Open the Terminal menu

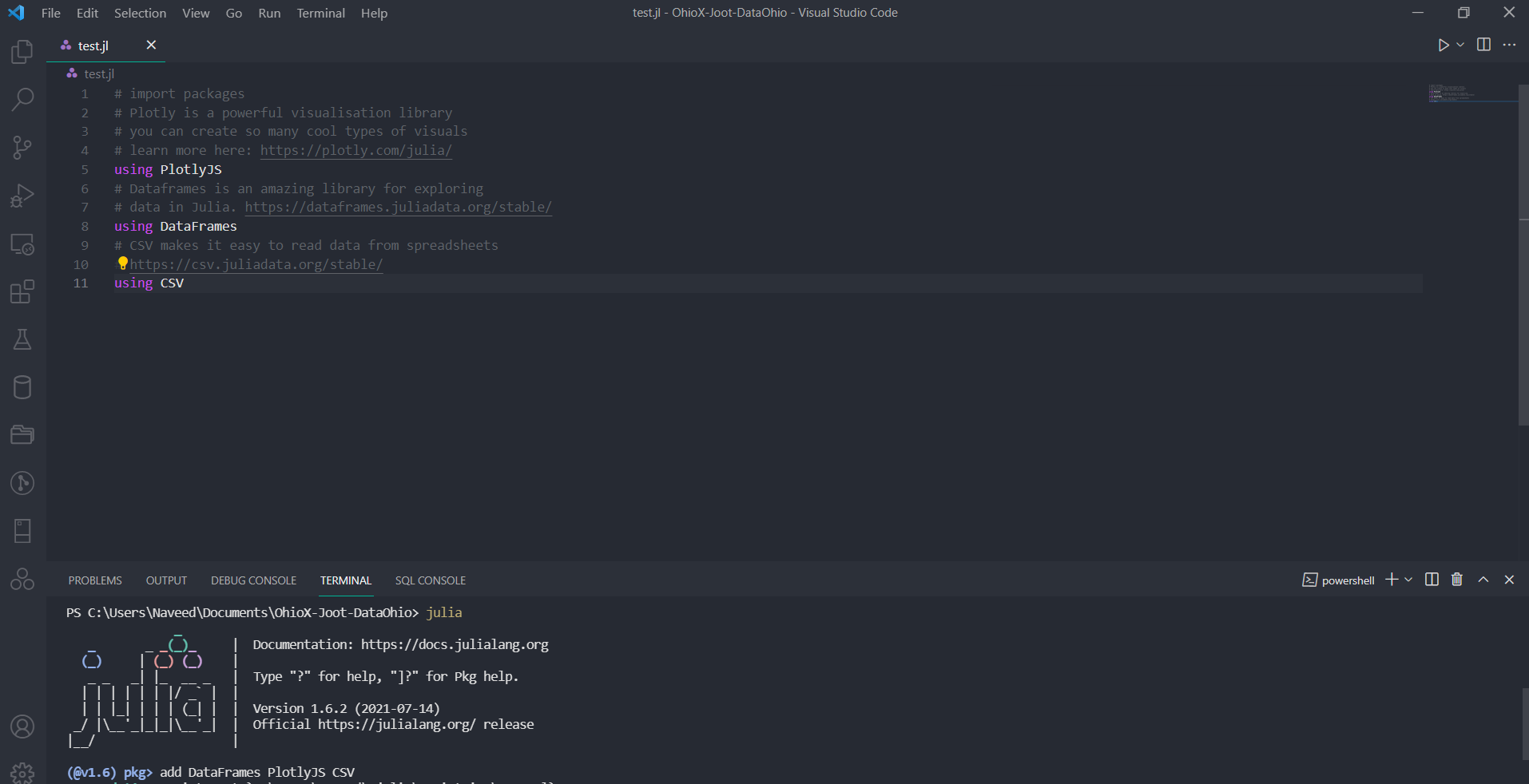point(320,13)
